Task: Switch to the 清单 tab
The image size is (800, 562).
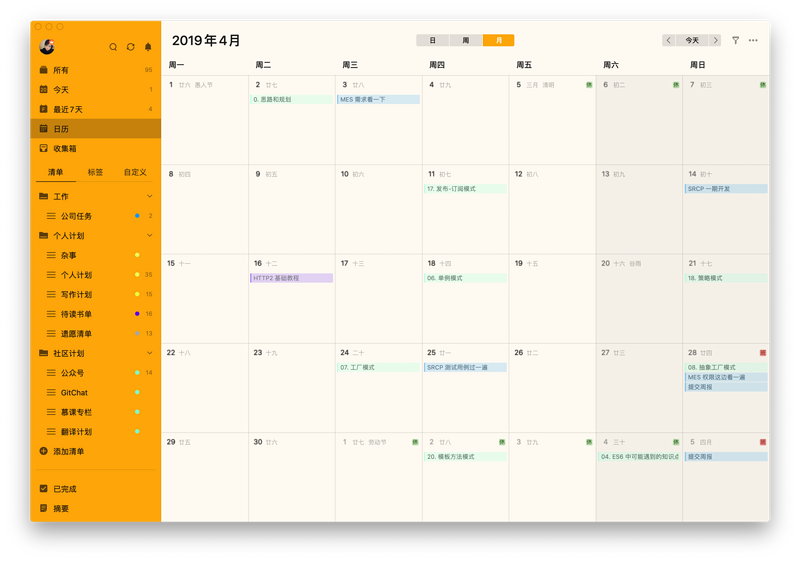Action: point(56,172)
